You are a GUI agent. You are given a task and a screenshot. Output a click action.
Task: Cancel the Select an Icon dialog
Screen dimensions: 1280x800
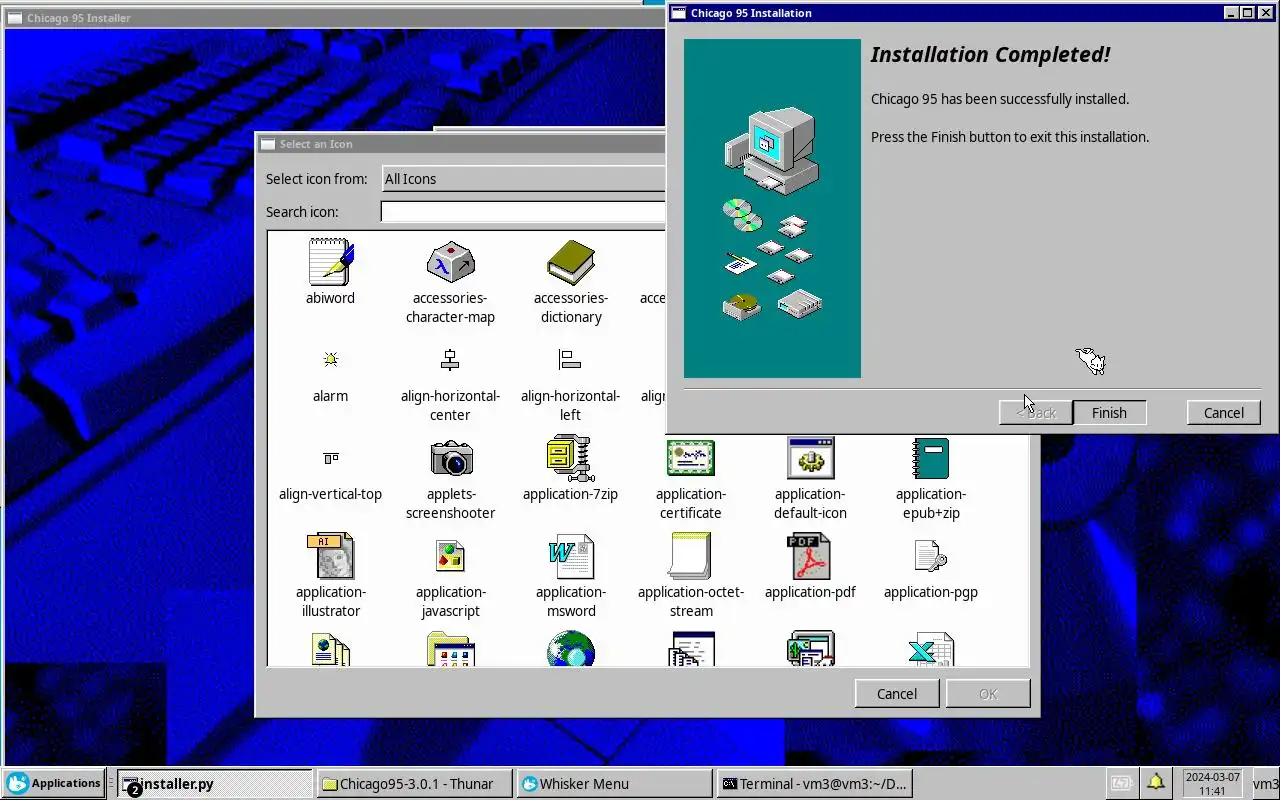(897, 694)
